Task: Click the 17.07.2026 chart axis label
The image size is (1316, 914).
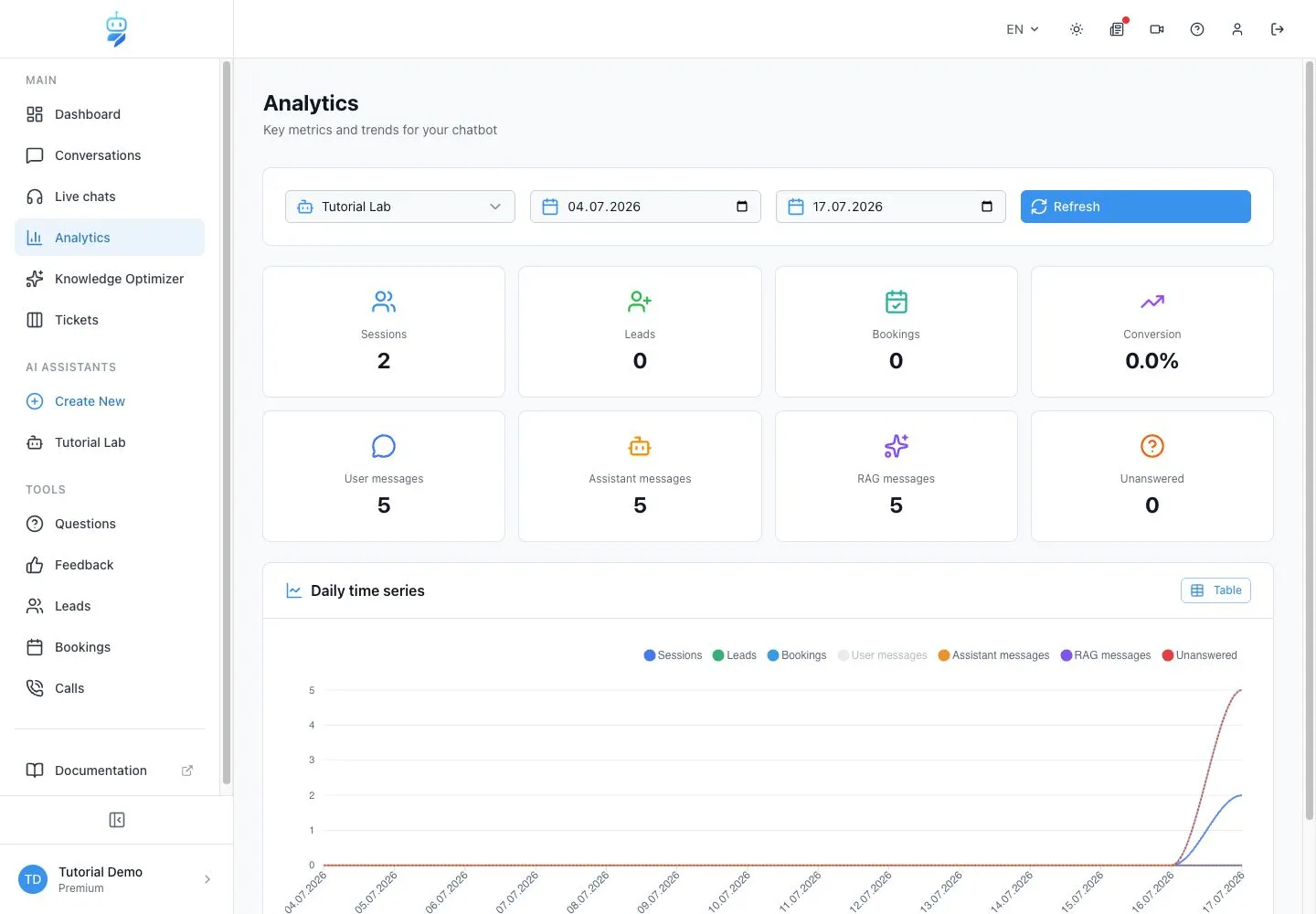Action: (1225, 891)
